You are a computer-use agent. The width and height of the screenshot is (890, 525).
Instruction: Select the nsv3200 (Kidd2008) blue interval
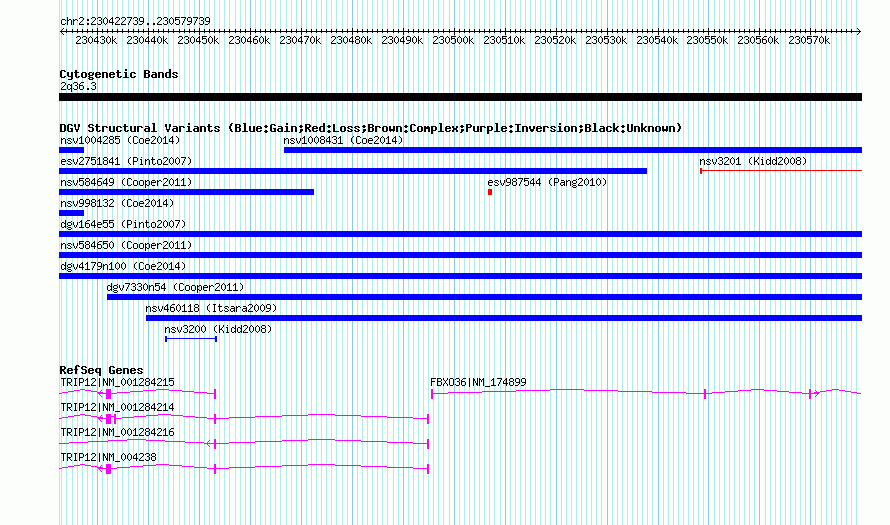191,339
